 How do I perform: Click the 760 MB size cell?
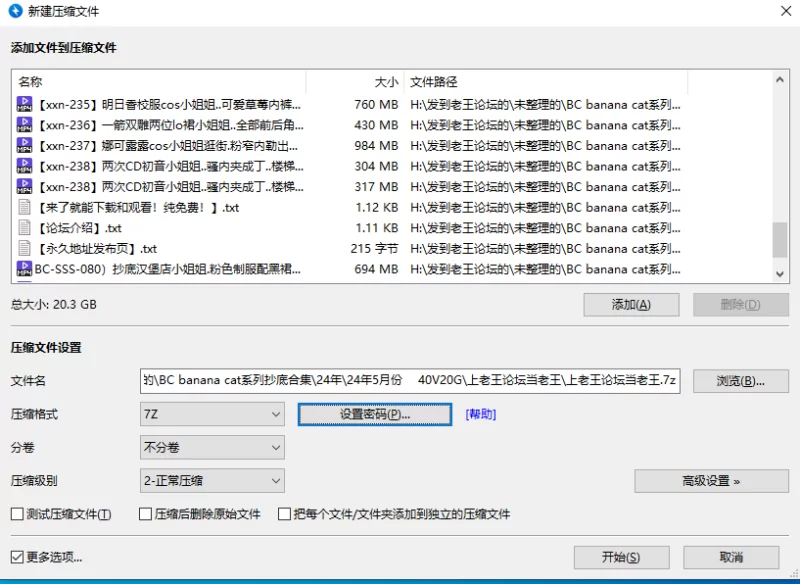tap(376, 105)
